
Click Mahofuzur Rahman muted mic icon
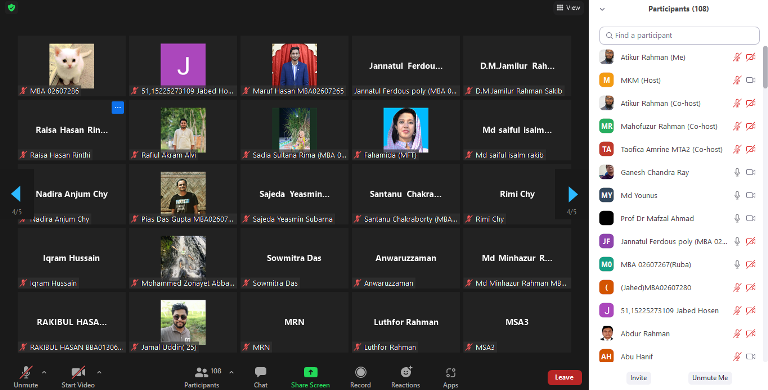(737, 126)
